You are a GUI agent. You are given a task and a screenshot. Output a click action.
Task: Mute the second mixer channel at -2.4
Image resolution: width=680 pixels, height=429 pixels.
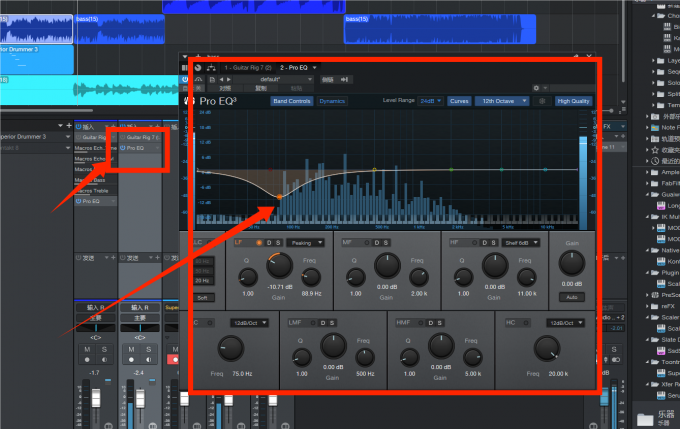(131, 349)
